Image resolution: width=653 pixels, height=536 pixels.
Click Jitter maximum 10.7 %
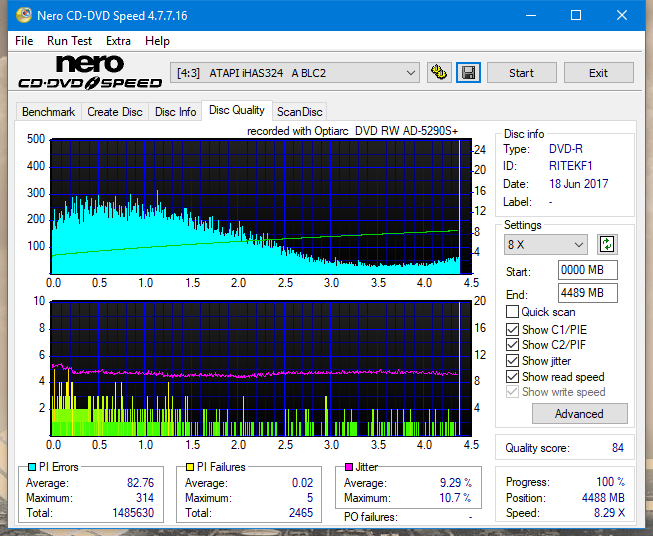coord(455,498)
